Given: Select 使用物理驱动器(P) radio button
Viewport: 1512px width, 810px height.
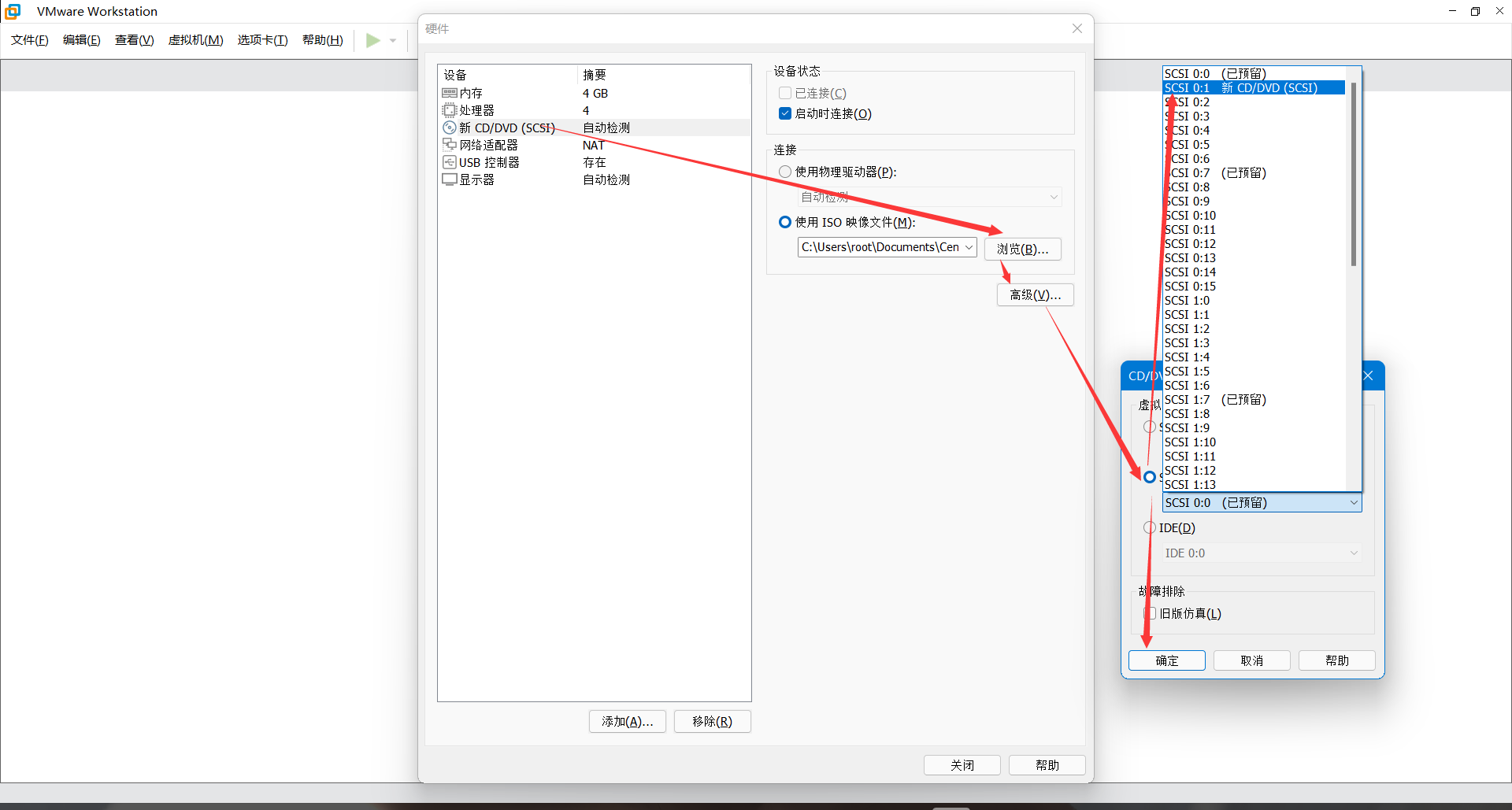Looking at the screenshot, I should (x=785, y=172).
